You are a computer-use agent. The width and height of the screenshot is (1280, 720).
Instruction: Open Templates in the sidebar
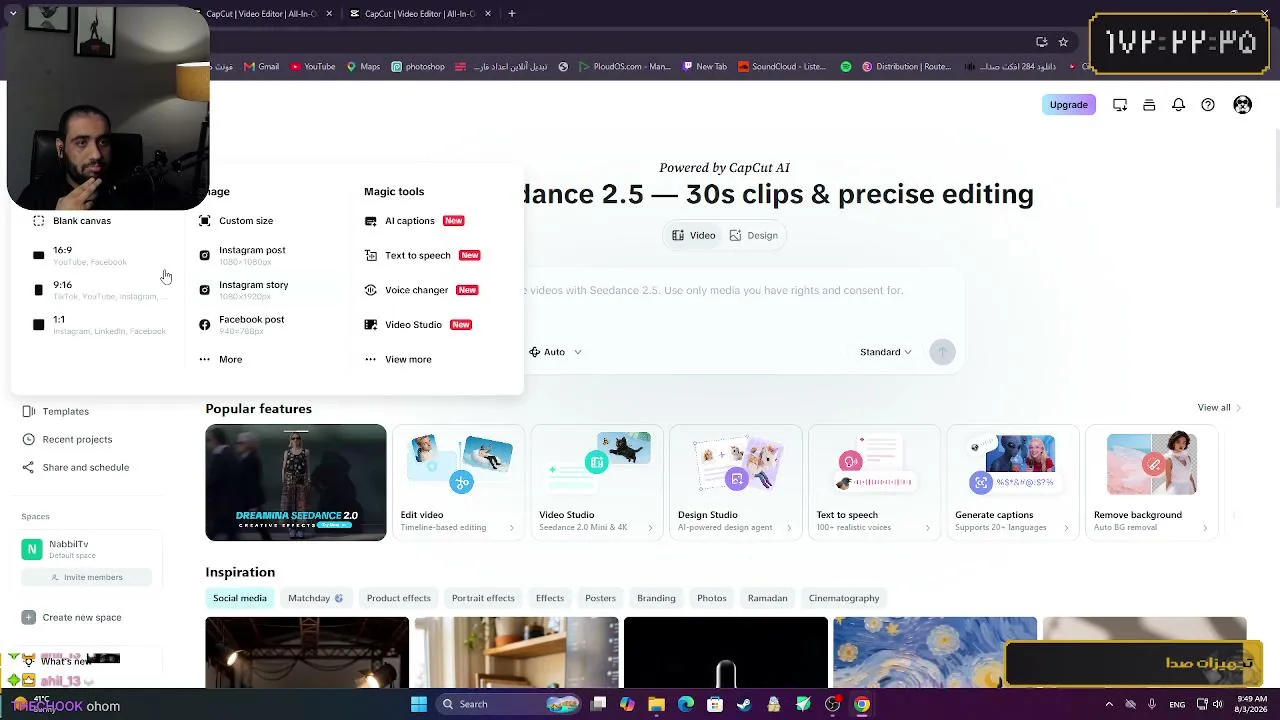point(56,412)
